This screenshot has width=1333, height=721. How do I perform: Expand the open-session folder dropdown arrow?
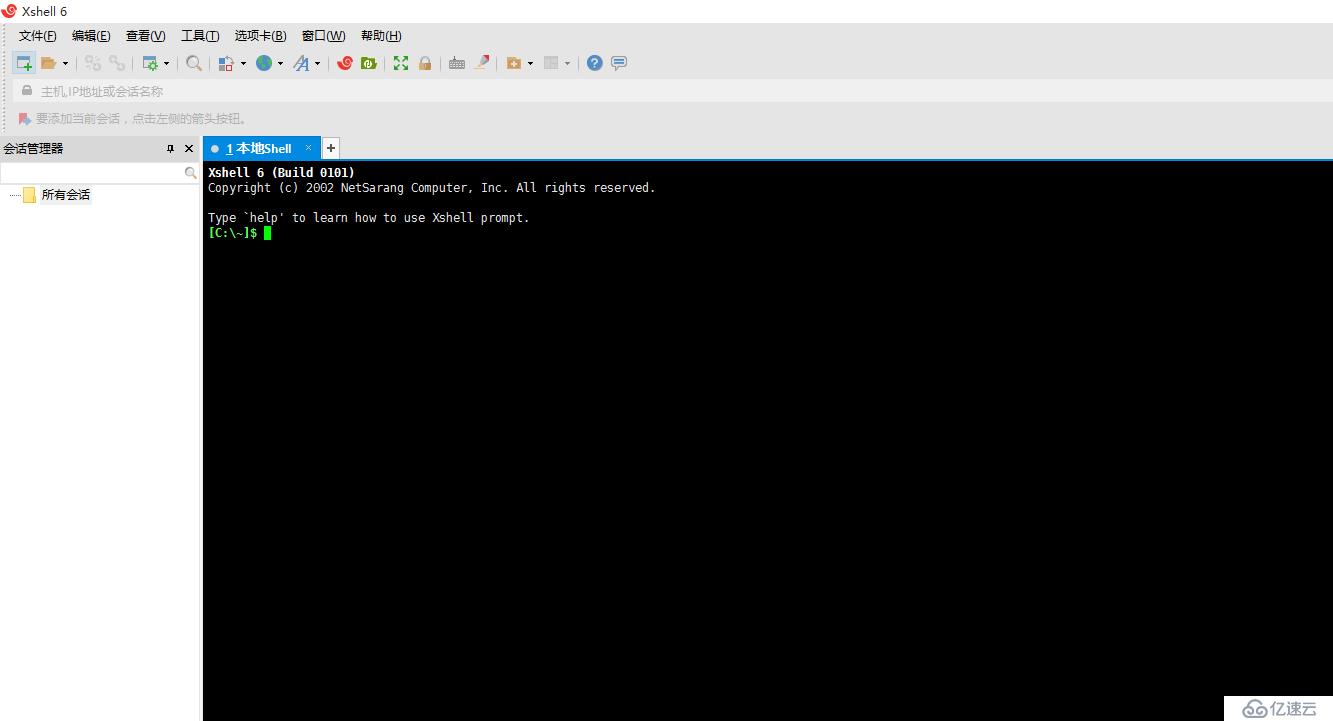coord(66,63)
